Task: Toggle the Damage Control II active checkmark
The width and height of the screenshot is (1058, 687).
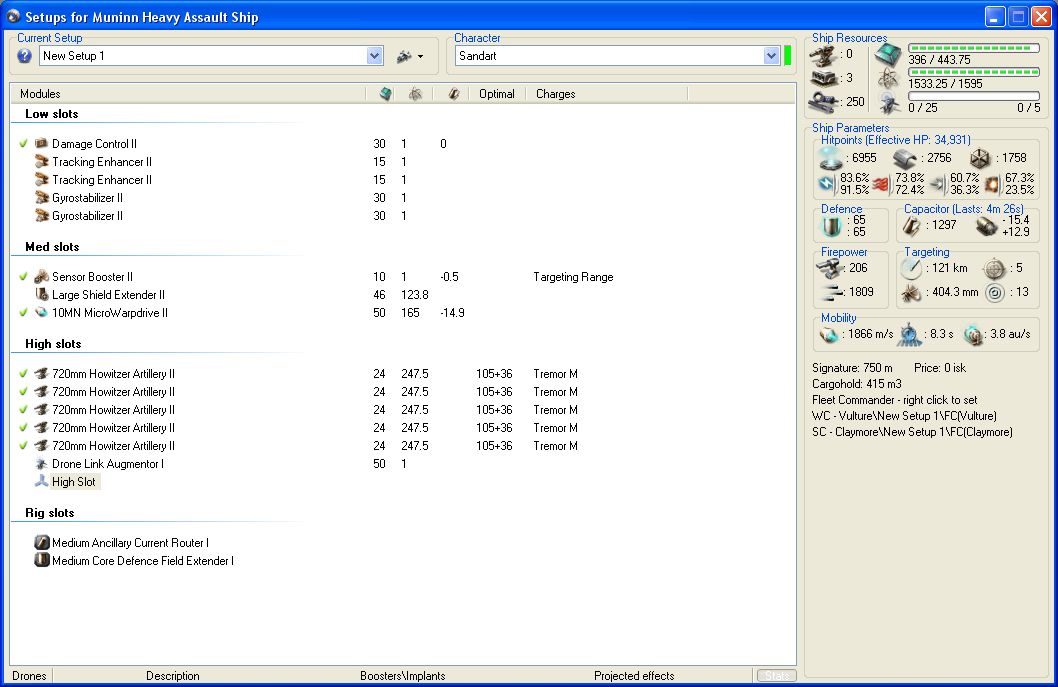Action: click(x=24, y=144)
